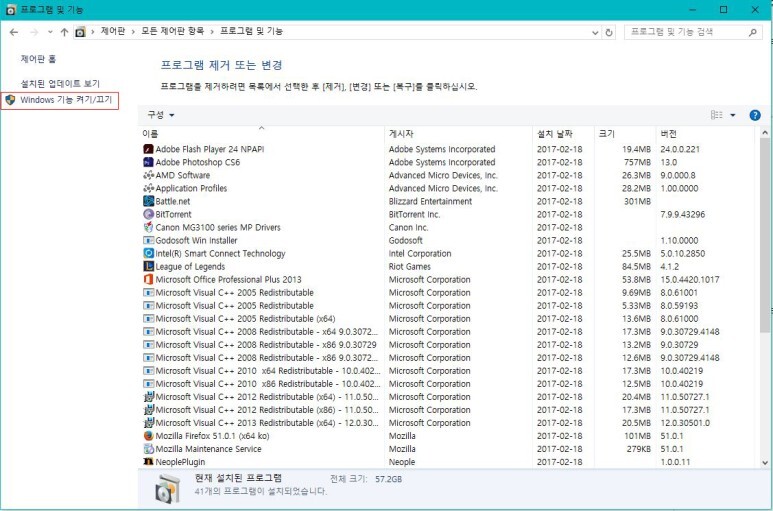Go back with the left arrow
This screenshot has width=773, height=511.
pyautogui.click(x=14, y=33)
